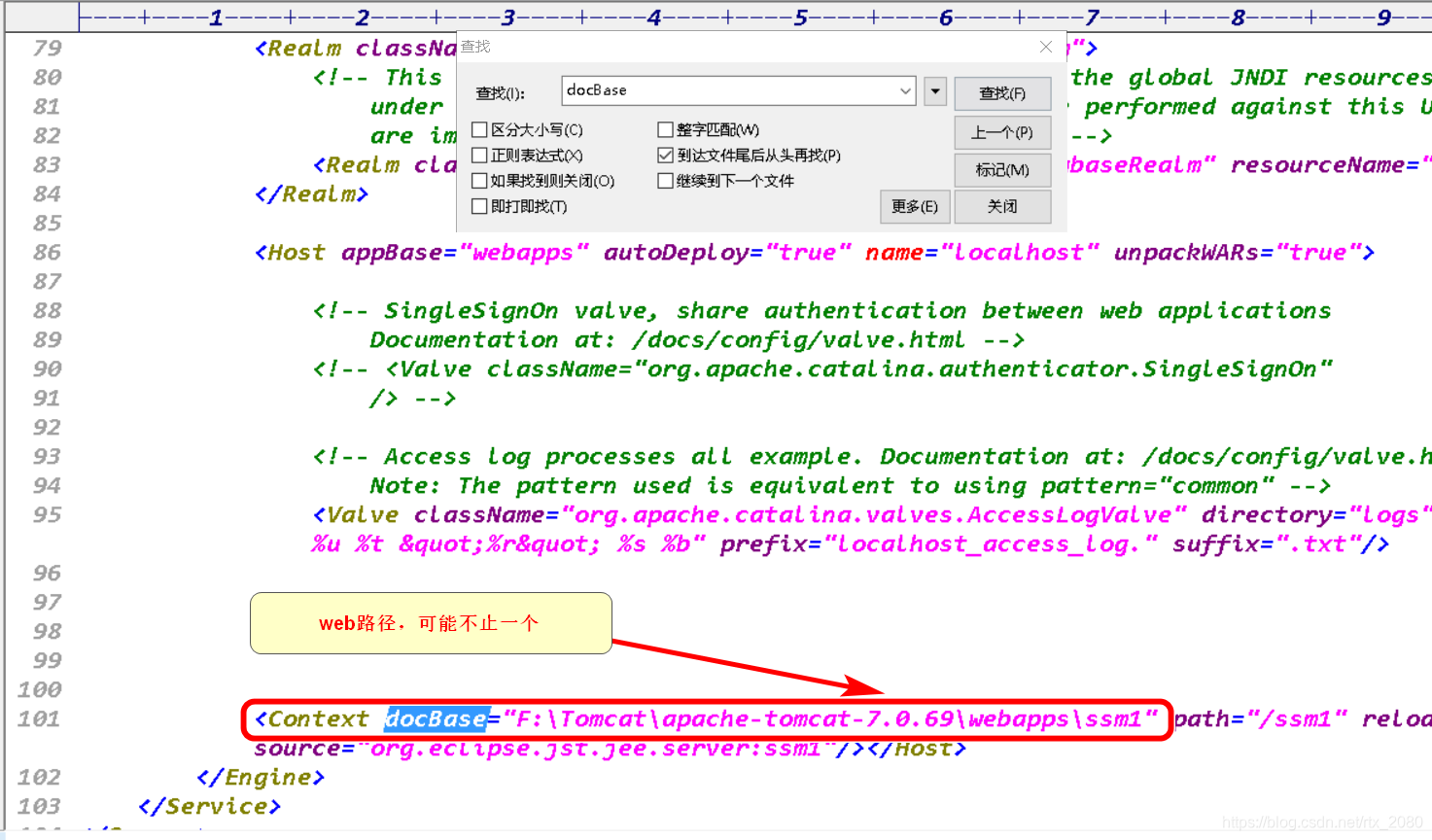
Task: Click line number 79 in the gutter
Action: click(x=47, y=48)
